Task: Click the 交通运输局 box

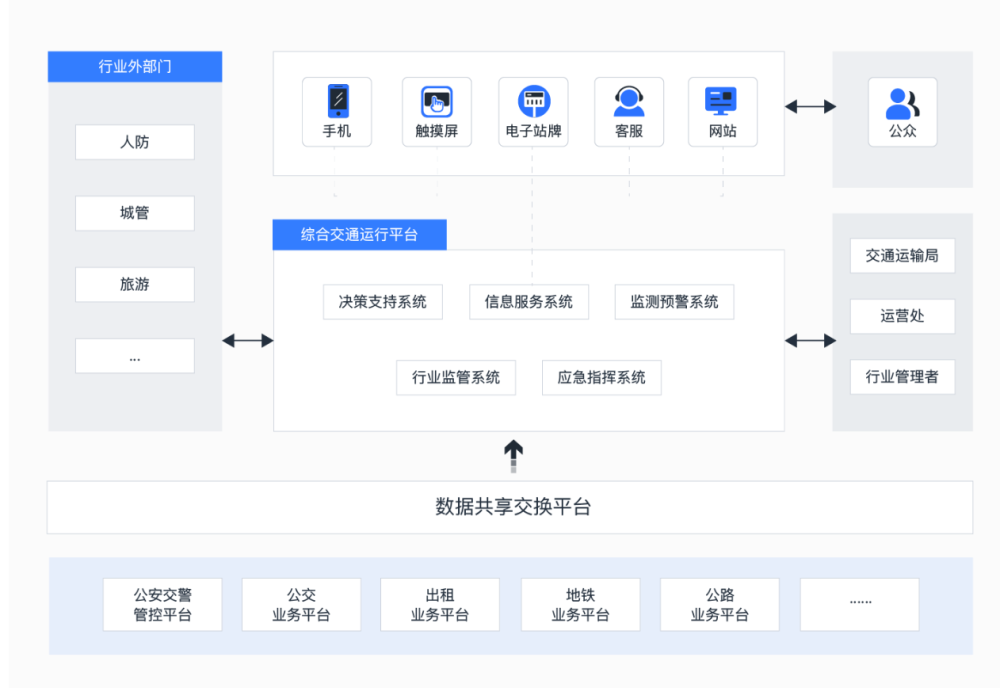Action: (x=902, y=256)
